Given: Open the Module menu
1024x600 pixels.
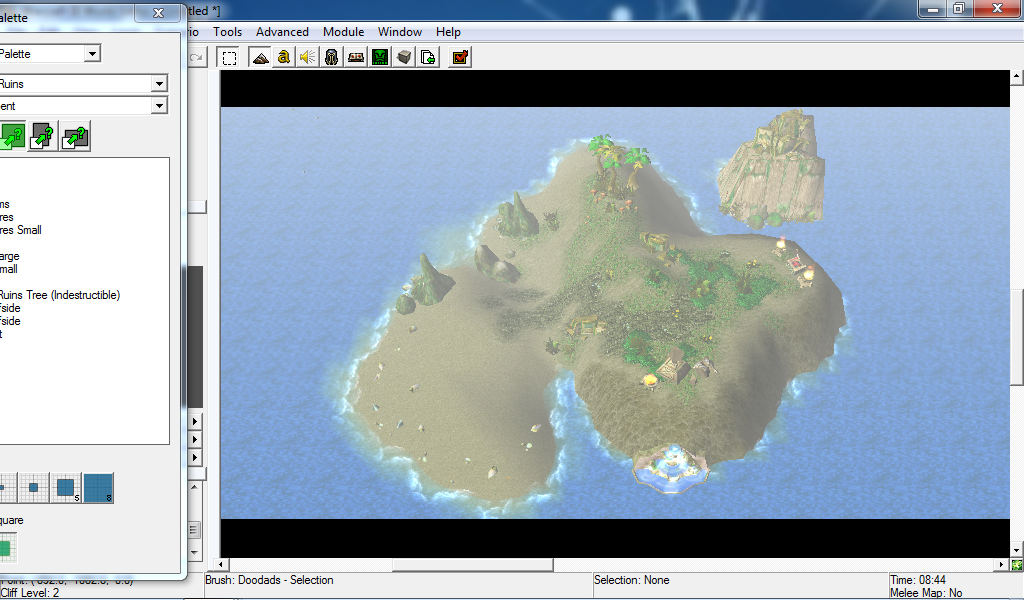Looking at the screenshot, I should click(344, 32).
